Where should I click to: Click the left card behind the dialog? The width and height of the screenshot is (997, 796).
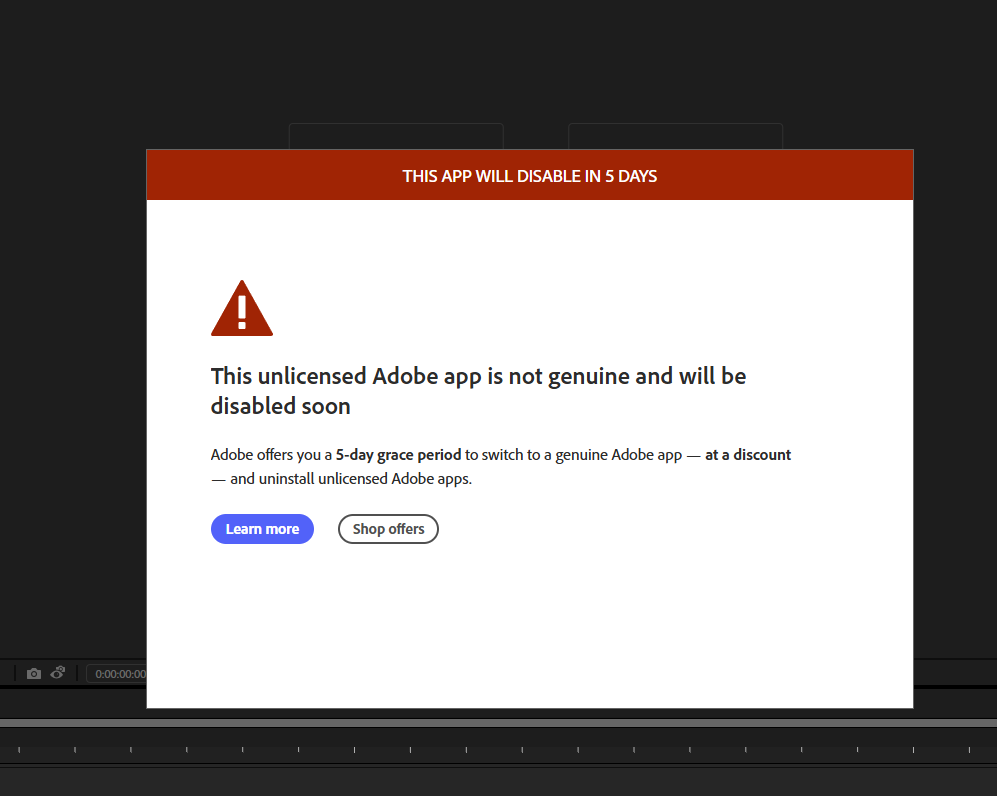(395, 136)
